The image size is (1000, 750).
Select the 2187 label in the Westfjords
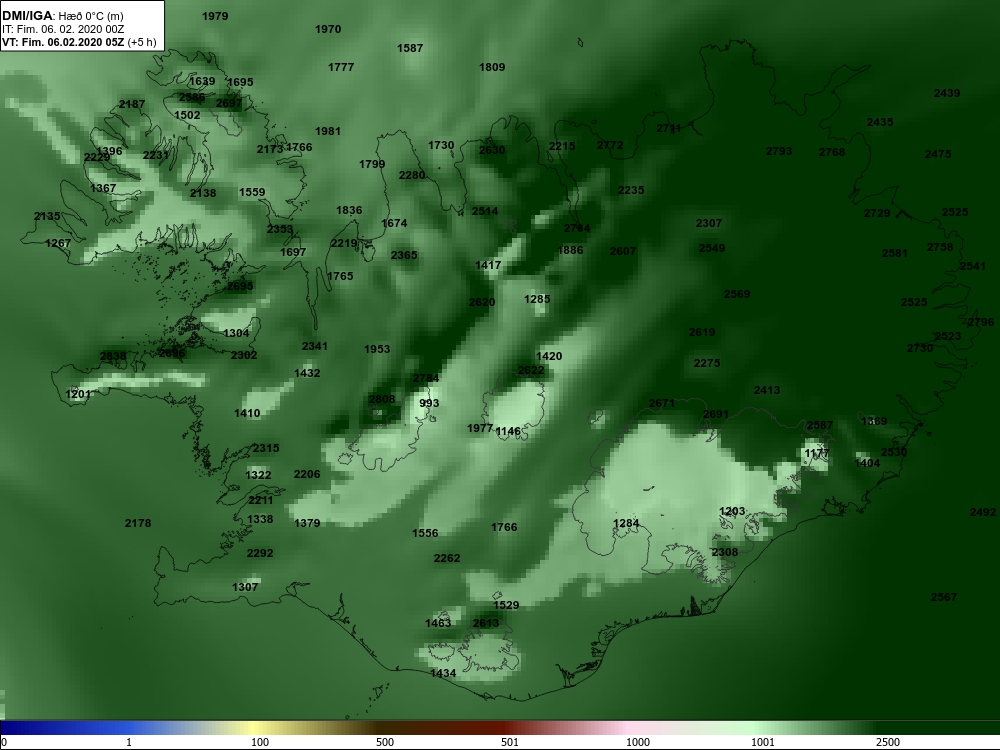coord(131,104)
